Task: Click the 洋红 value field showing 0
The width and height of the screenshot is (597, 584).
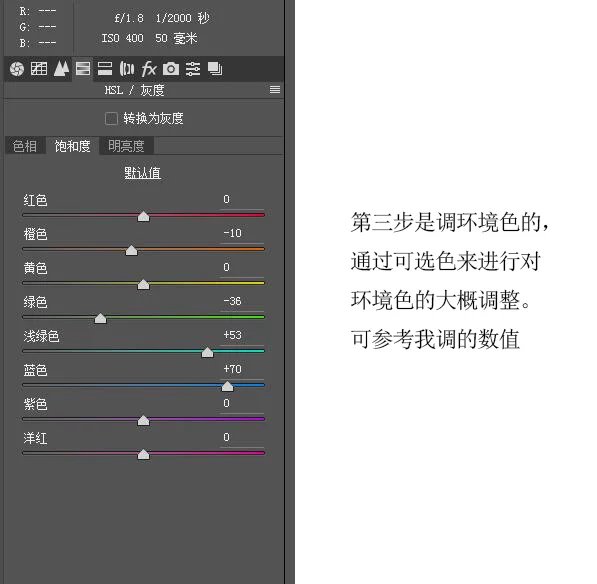Action: (242, 437)
